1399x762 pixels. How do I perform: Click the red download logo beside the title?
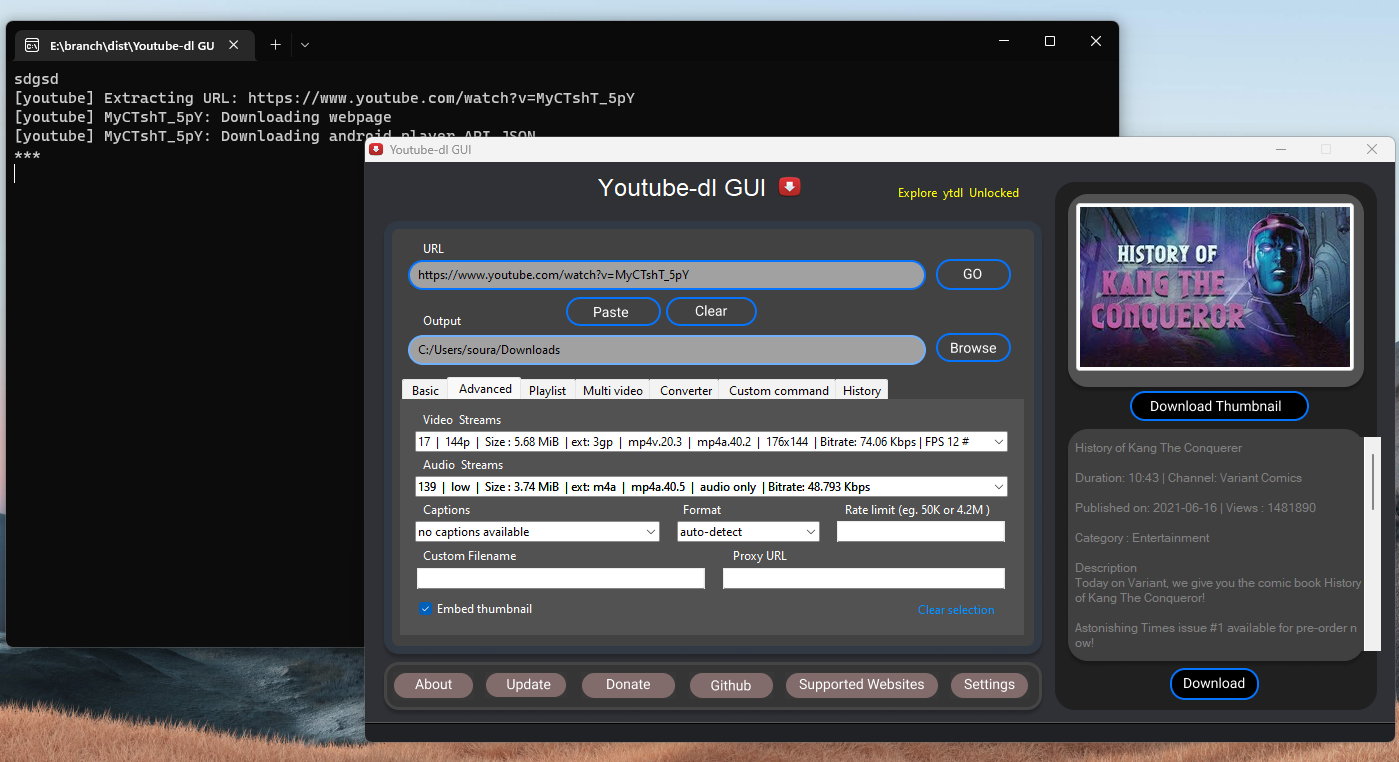coord(789,186)
